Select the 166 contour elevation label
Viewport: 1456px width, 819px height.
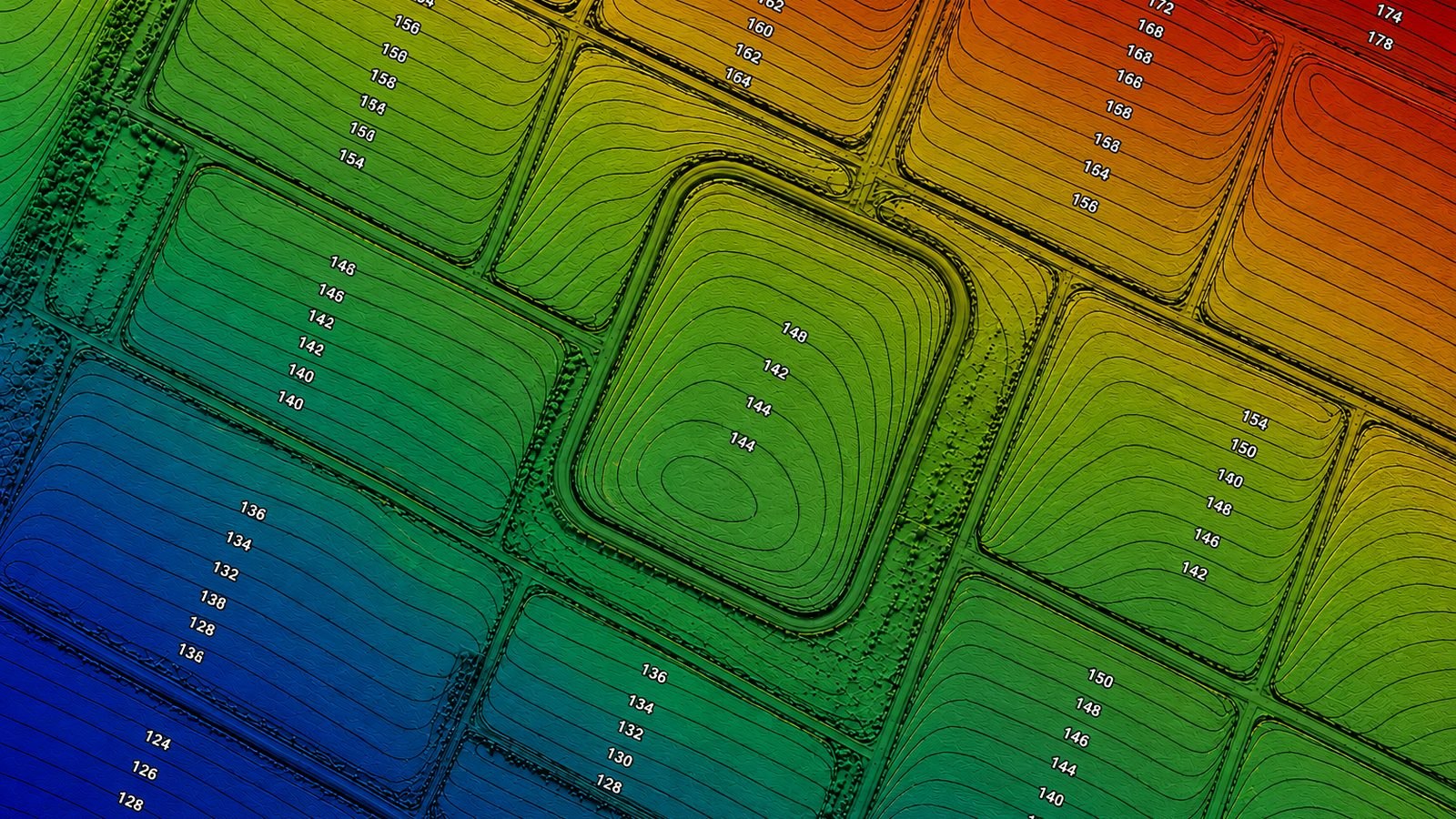coord(1129,80)
